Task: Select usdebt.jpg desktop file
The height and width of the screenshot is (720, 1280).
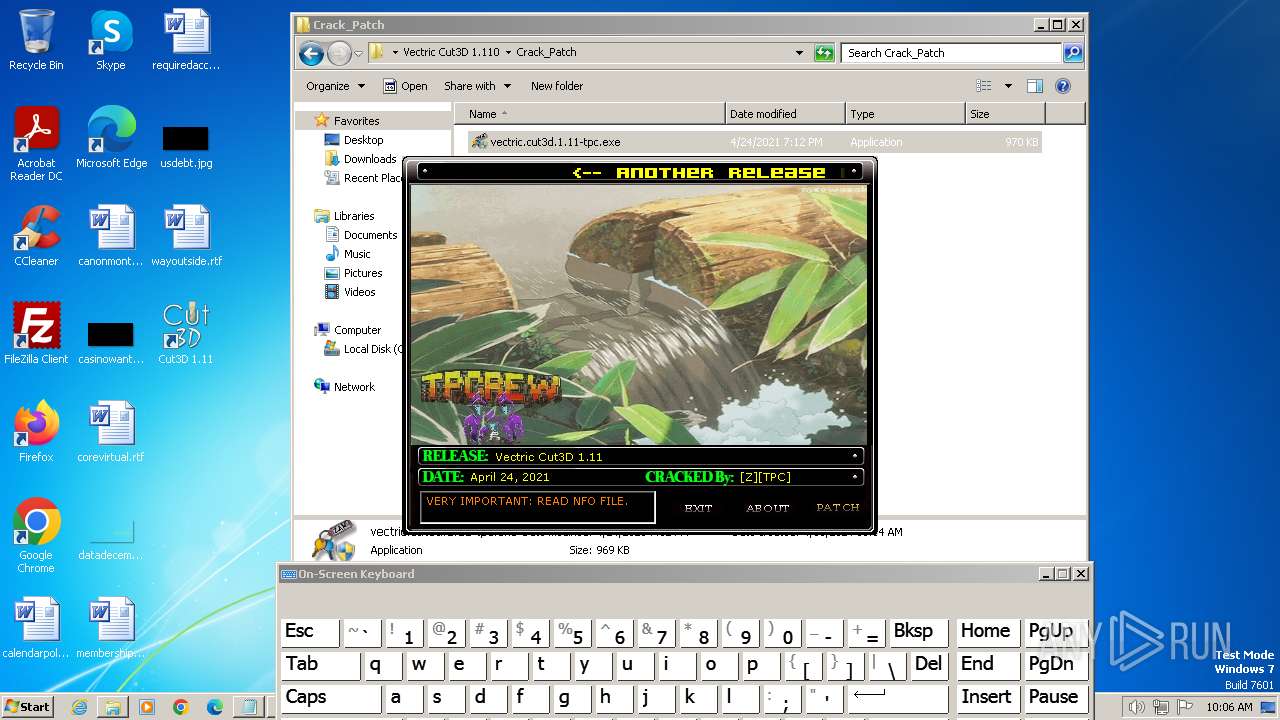Action: pos(186,145)
